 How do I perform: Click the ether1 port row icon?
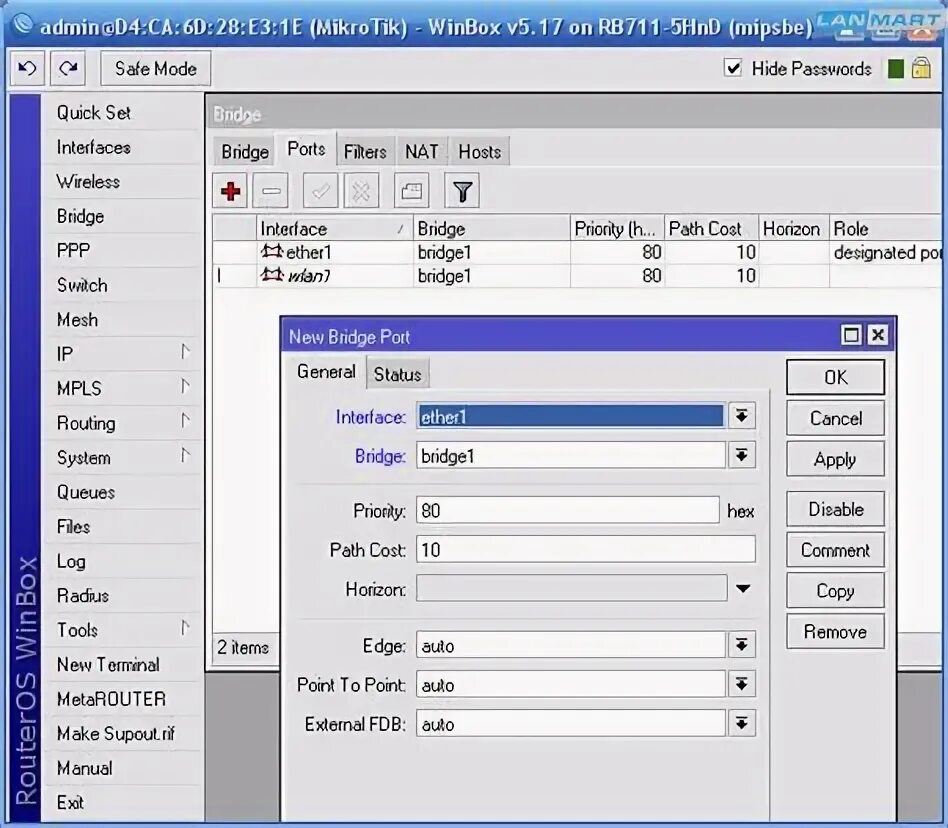pyautogui.click(x=271, y=251)
